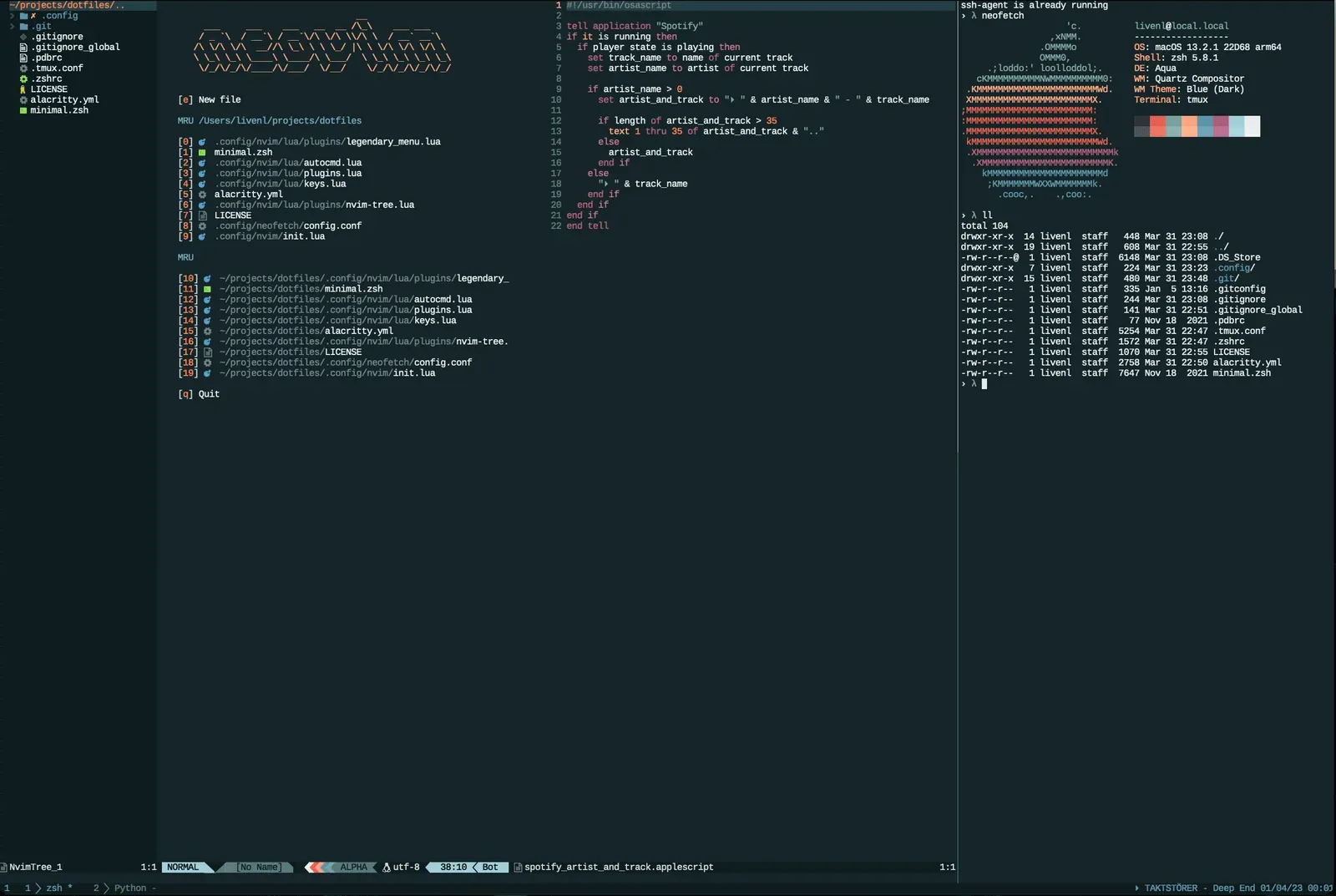This screenshot has width=1336, height=896.
Task: Click the green terminal icon beside minimal.zsh in tree
Action: pos(23,110)
